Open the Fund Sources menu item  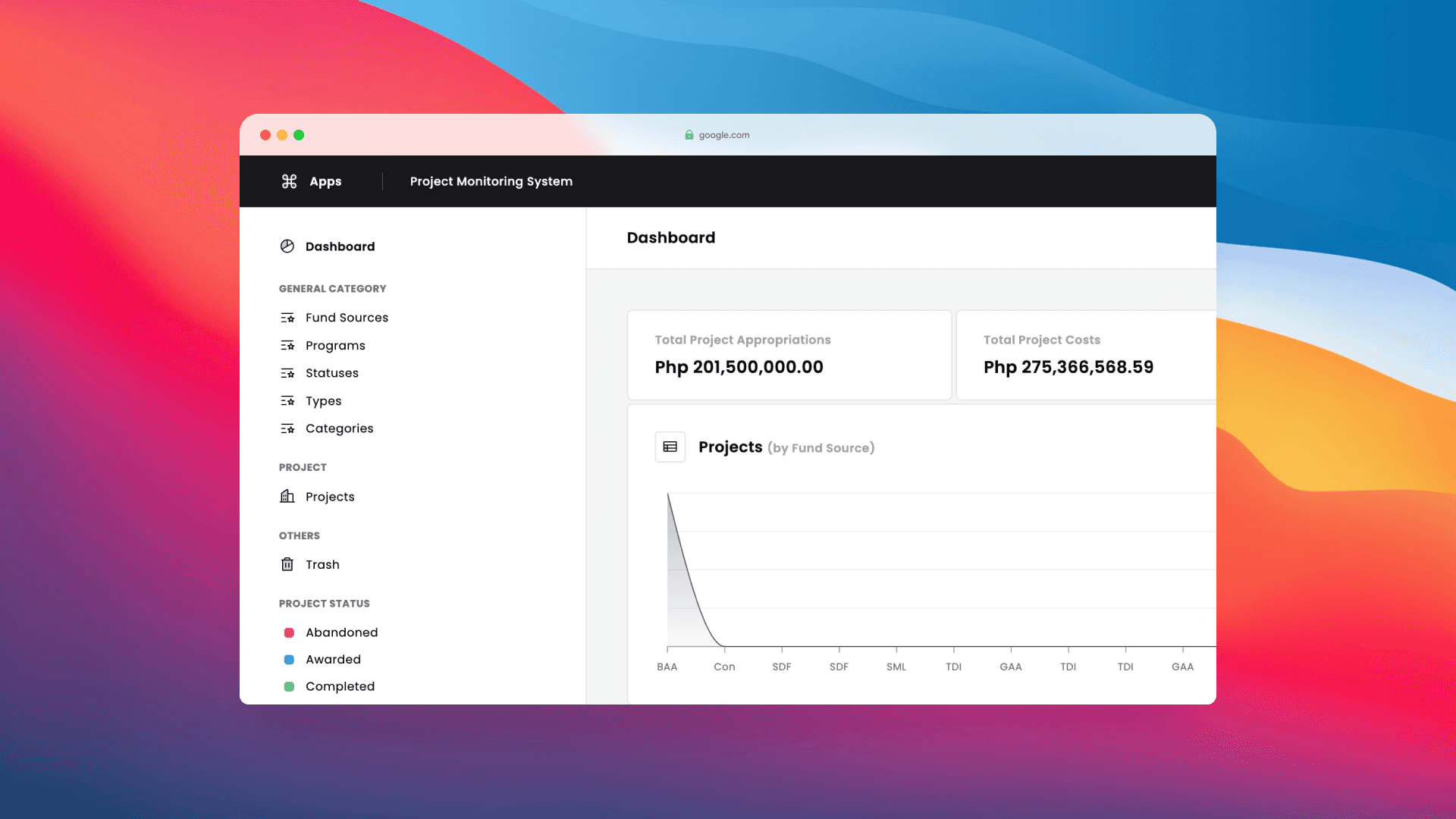click(x=347, y=318)
